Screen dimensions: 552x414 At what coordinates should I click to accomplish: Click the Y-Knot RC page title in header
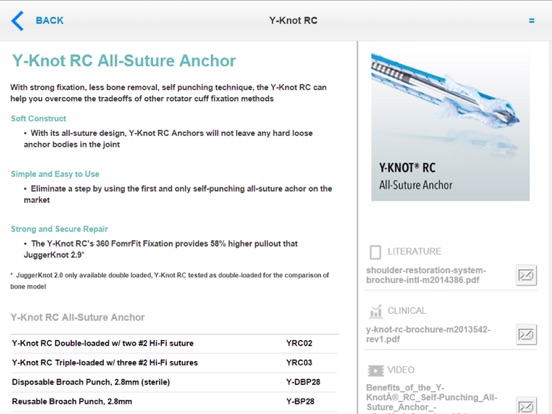click(293, 20)
